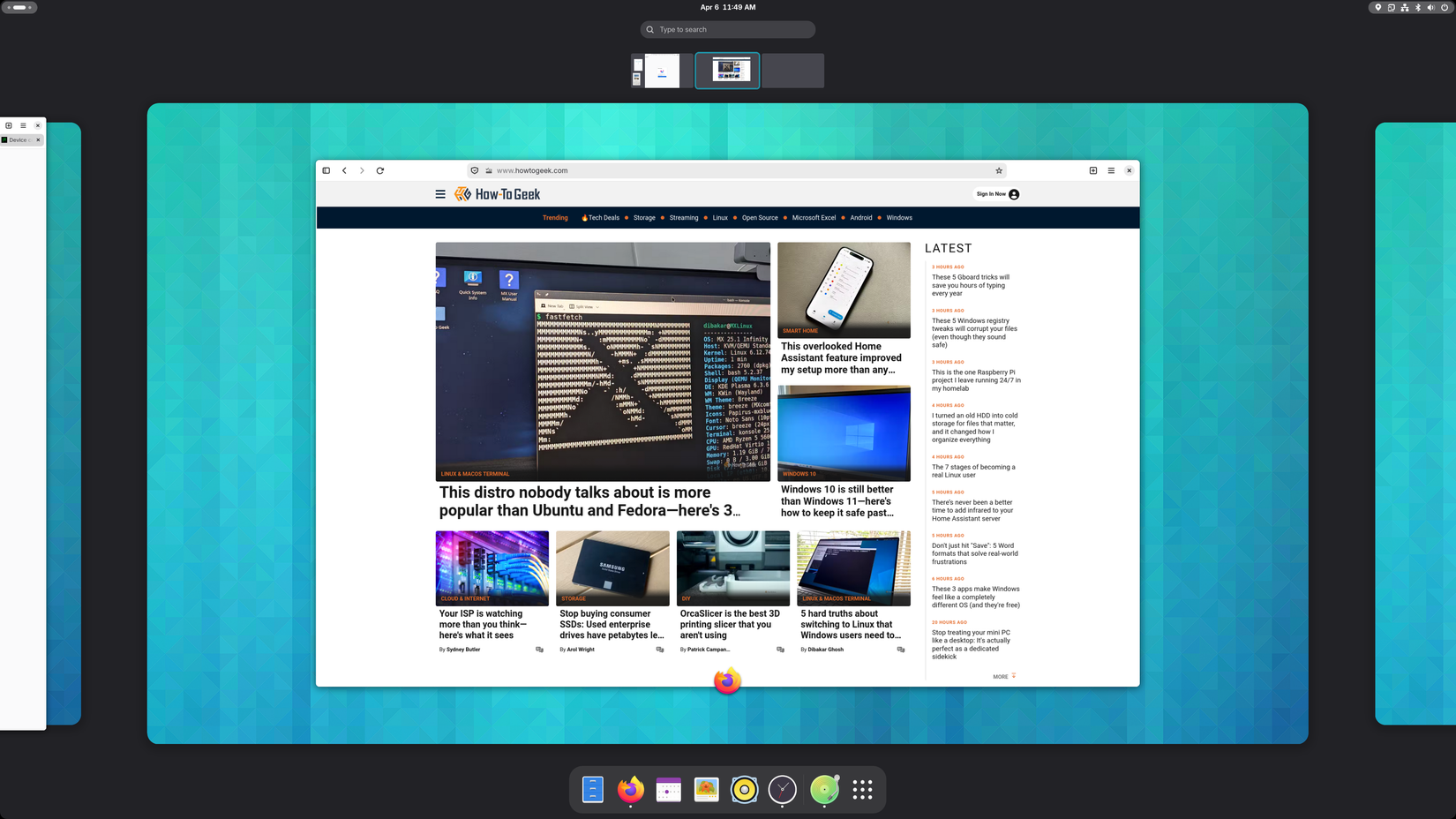Open 5 Gboard tricks latest story
The height and width of the screenshot is (819, 1456).
[x=971, y=285]
